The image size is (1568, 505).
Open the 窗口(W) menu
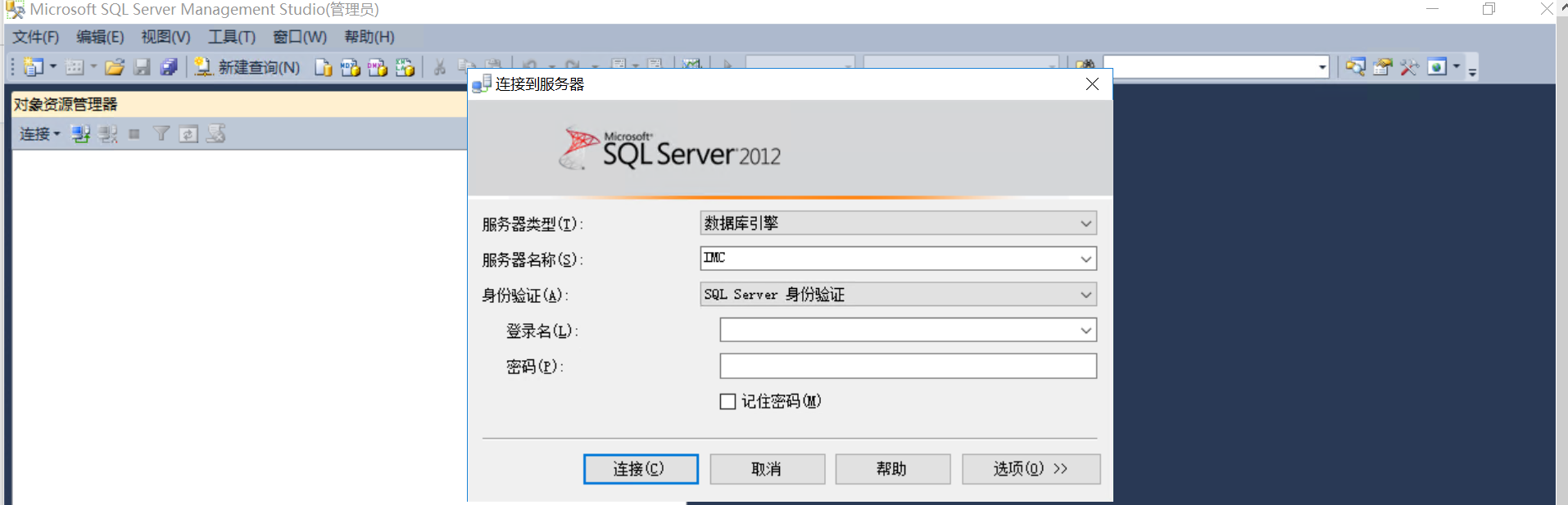[300, 37]
